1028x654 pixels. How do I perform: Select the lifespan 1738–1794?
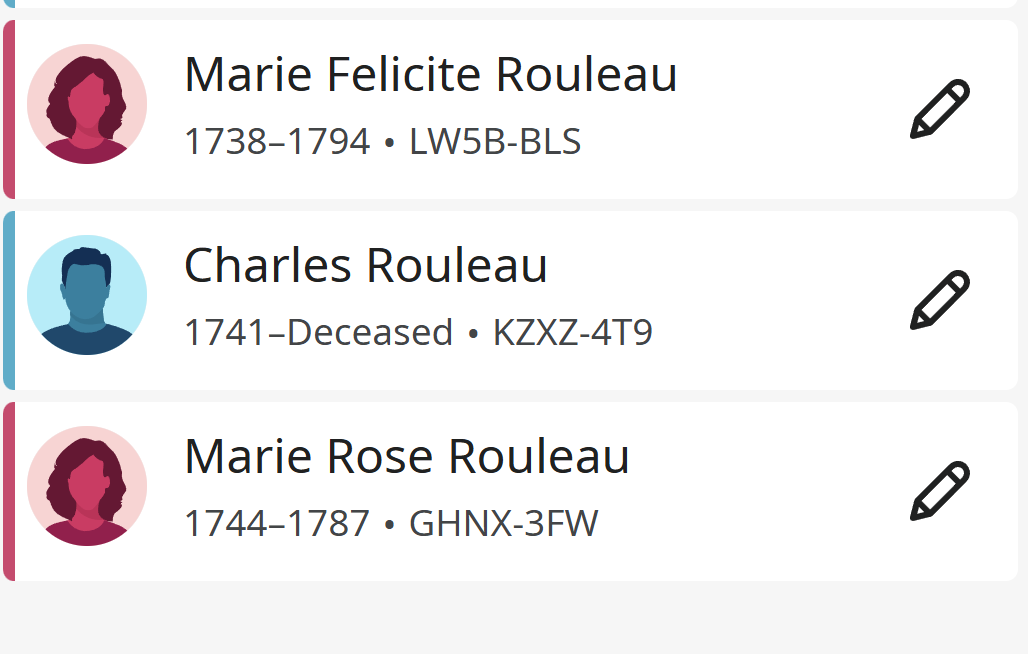tap(277, 142)
